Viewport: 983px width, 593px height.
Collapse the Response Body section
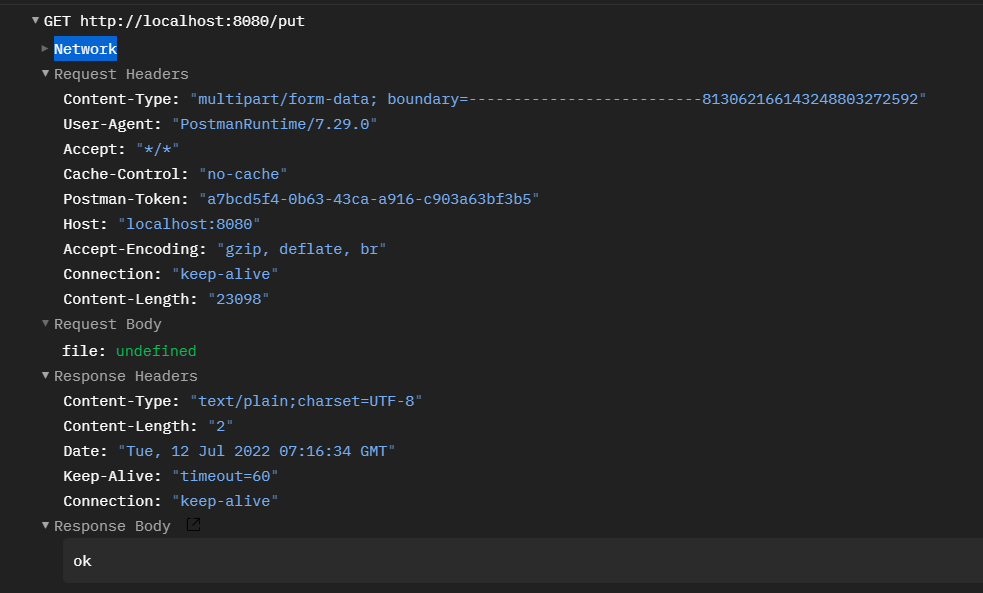coord(45,526)
